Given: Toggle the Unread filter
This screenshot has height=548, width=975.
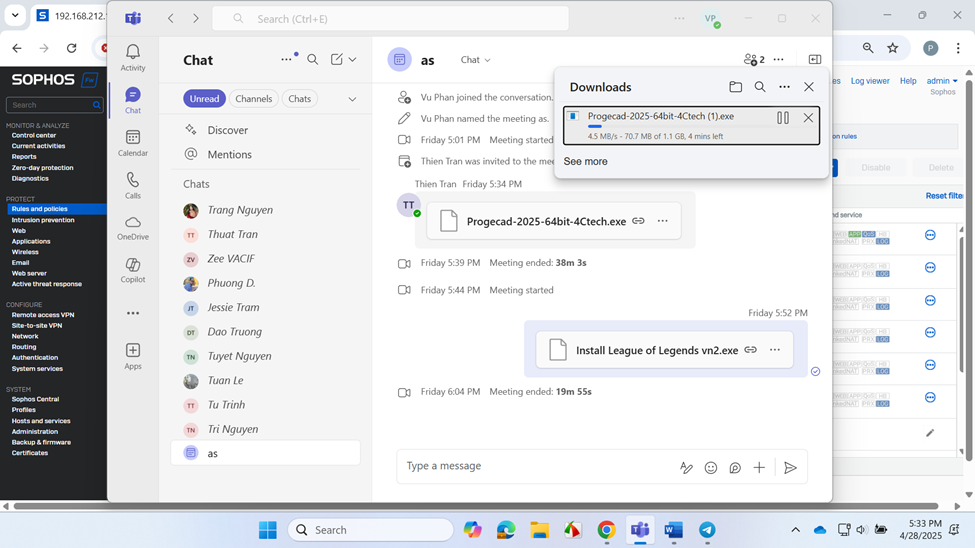Looking at the screenshot, I should 204,99.
